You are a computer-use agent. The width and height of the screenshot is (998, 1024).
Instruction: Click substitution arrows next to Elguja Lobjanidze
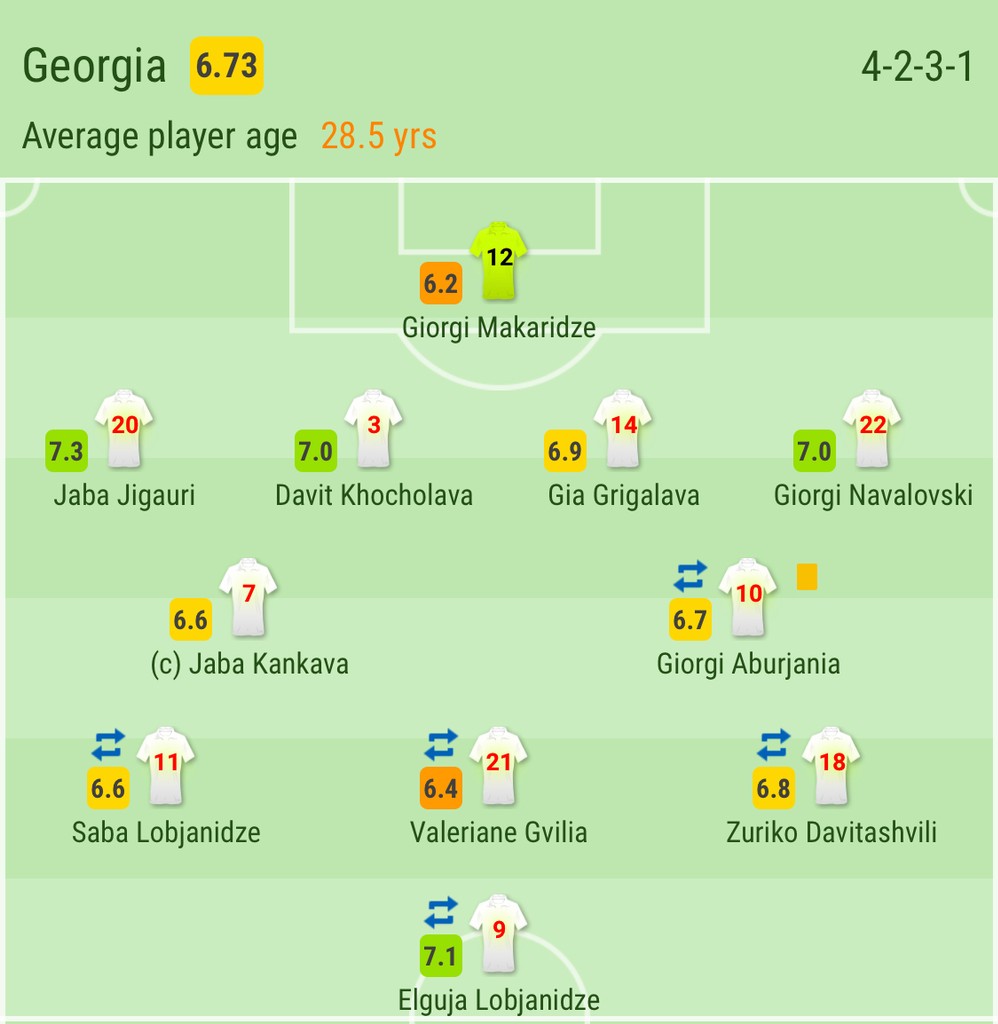coord(441,912)
